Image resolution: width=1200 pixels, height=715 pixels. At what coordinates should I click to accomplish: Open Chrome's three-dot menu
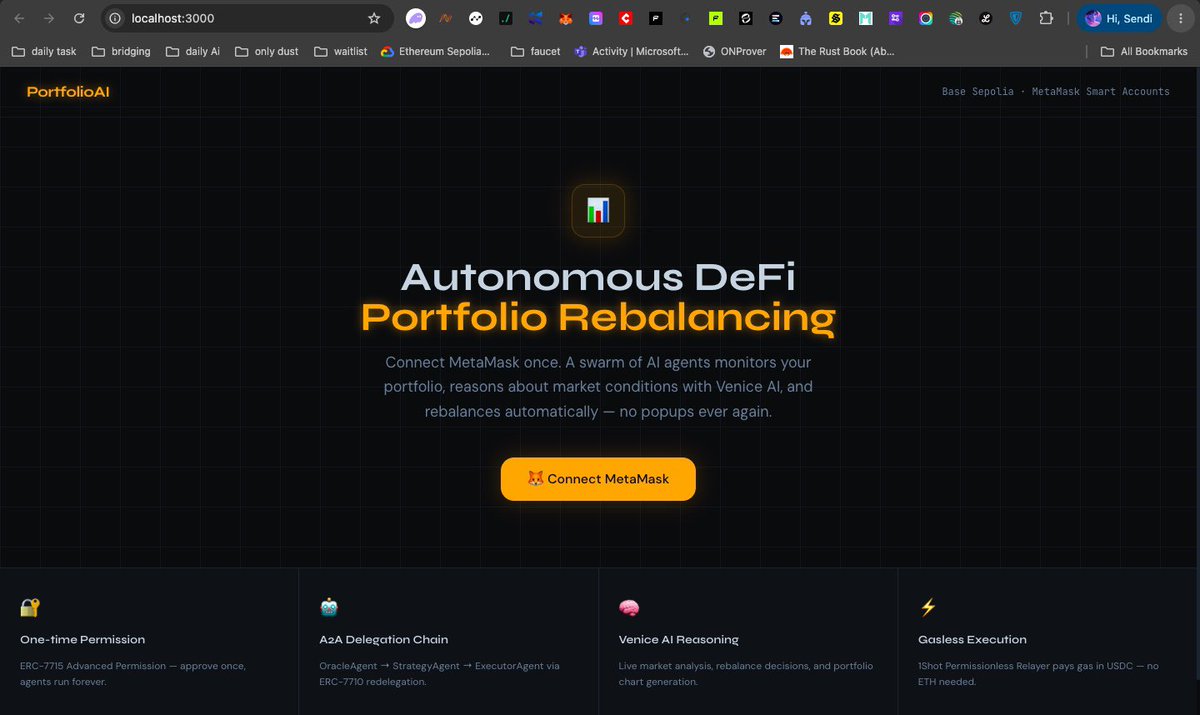coord(1181,18)
